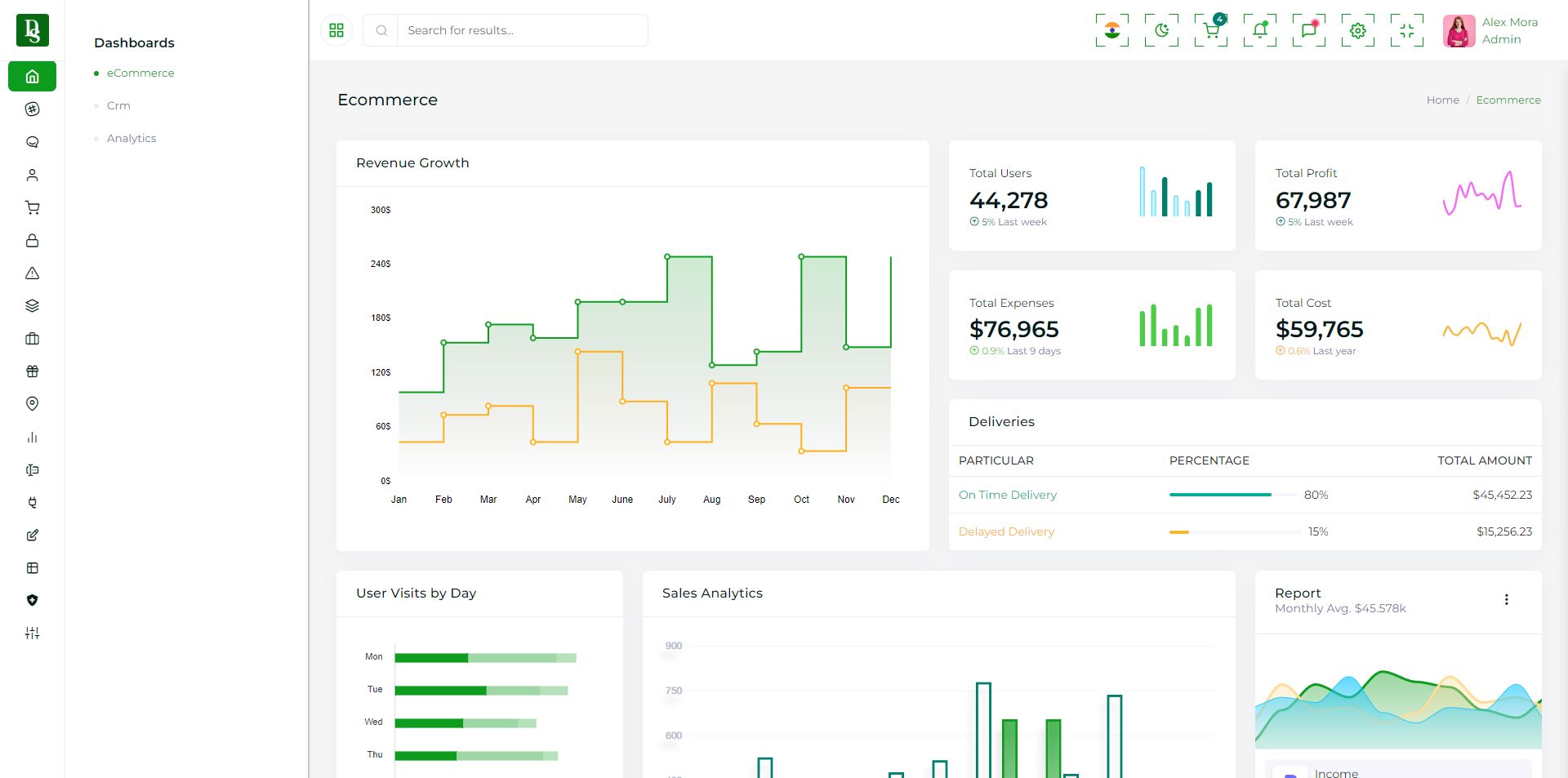Open Alex Mora profile dropdown
Screen dimensions: 1568x778
click(1491, 31)
